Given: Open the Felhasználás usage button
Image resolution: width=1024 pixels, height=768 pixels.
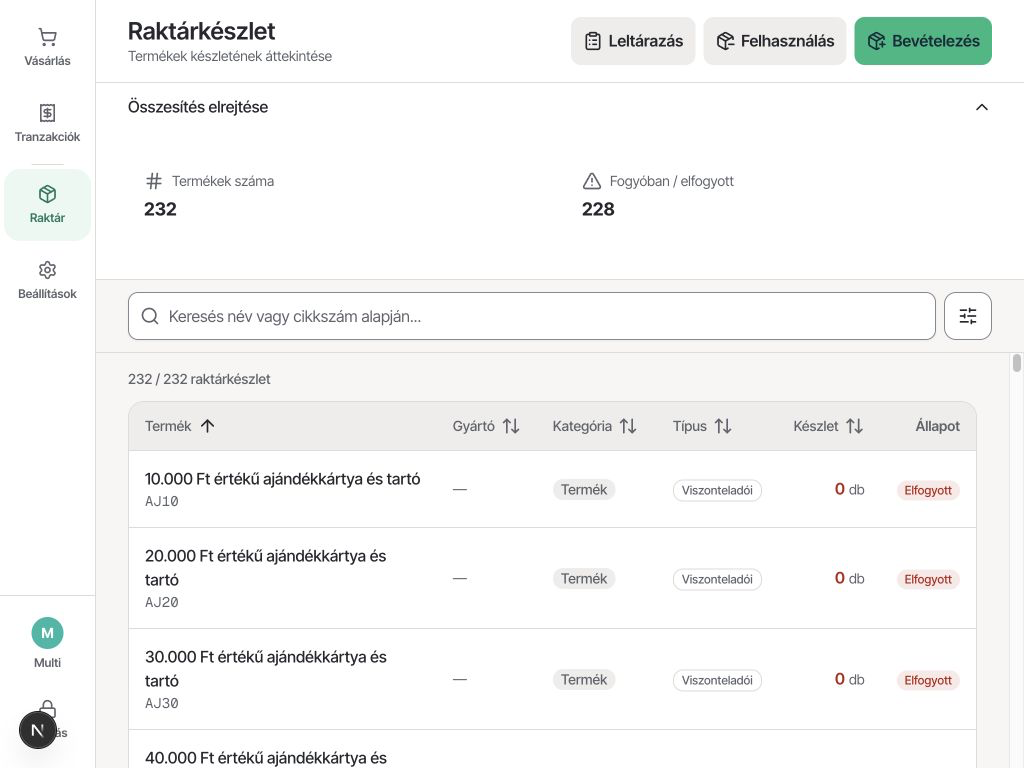Looking at the screenshot, I should point(775,41).
